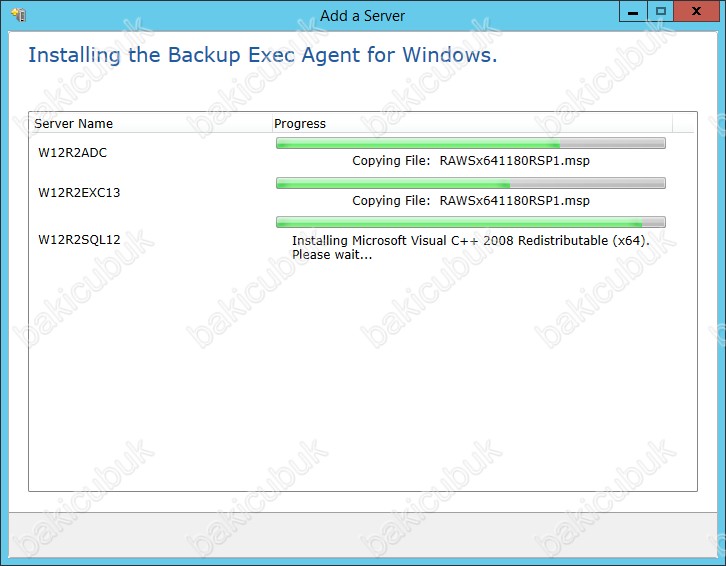Minimize the Add a Server window

click(x=633, y=11)
